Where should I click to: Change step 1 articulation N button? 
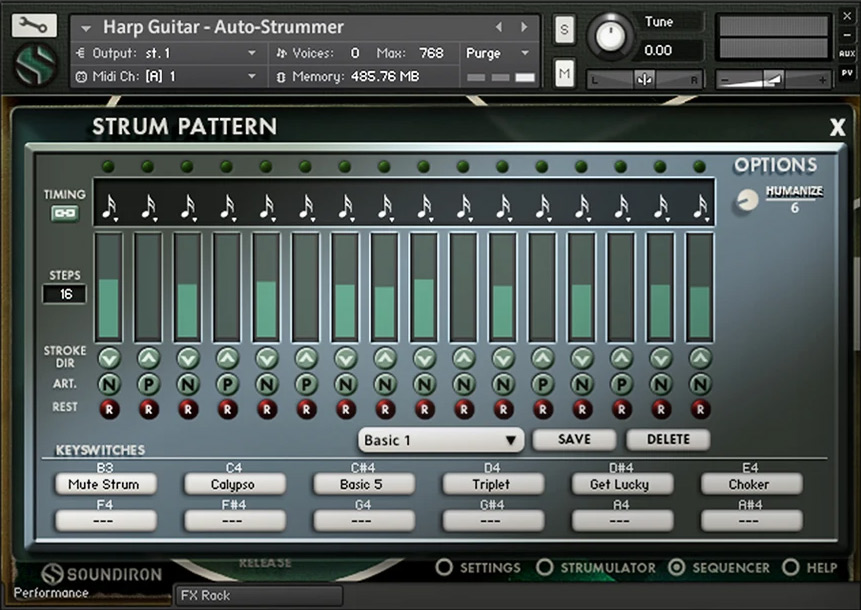tap(109, 384)
